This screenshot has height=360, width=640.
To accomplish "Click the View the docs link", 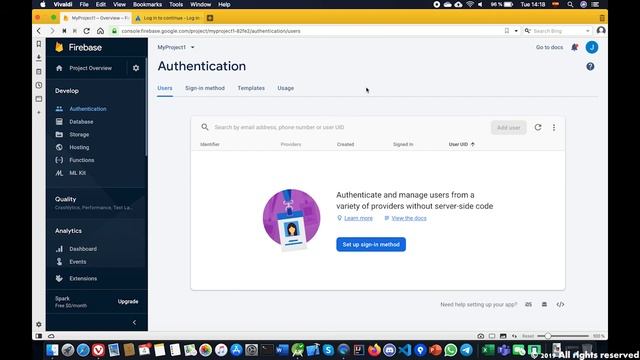I will pyautogui.click(x=409, y=218).
